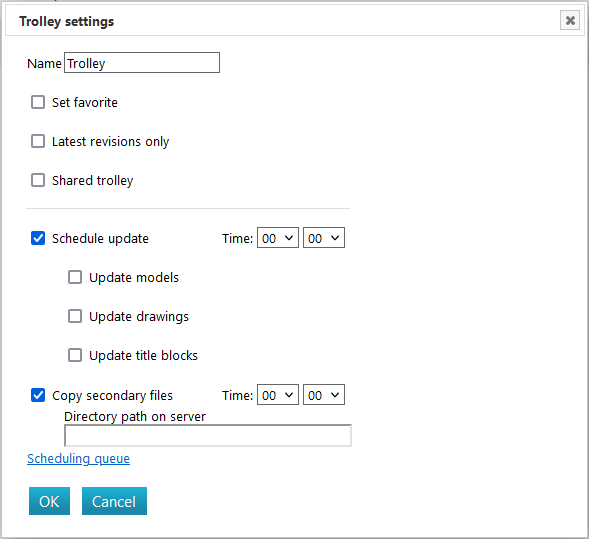Open Copy secondary files minutes dropdown
This screenshot has height=539, width=589.
pos(324,395)
